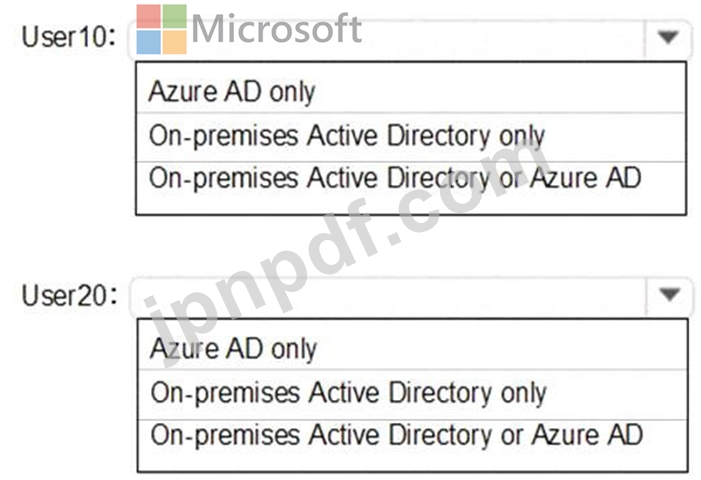The height and width of the screenshot is (480, 701).
Task: Choose Azure AD only for User20
Action: [x=412, y=349]
